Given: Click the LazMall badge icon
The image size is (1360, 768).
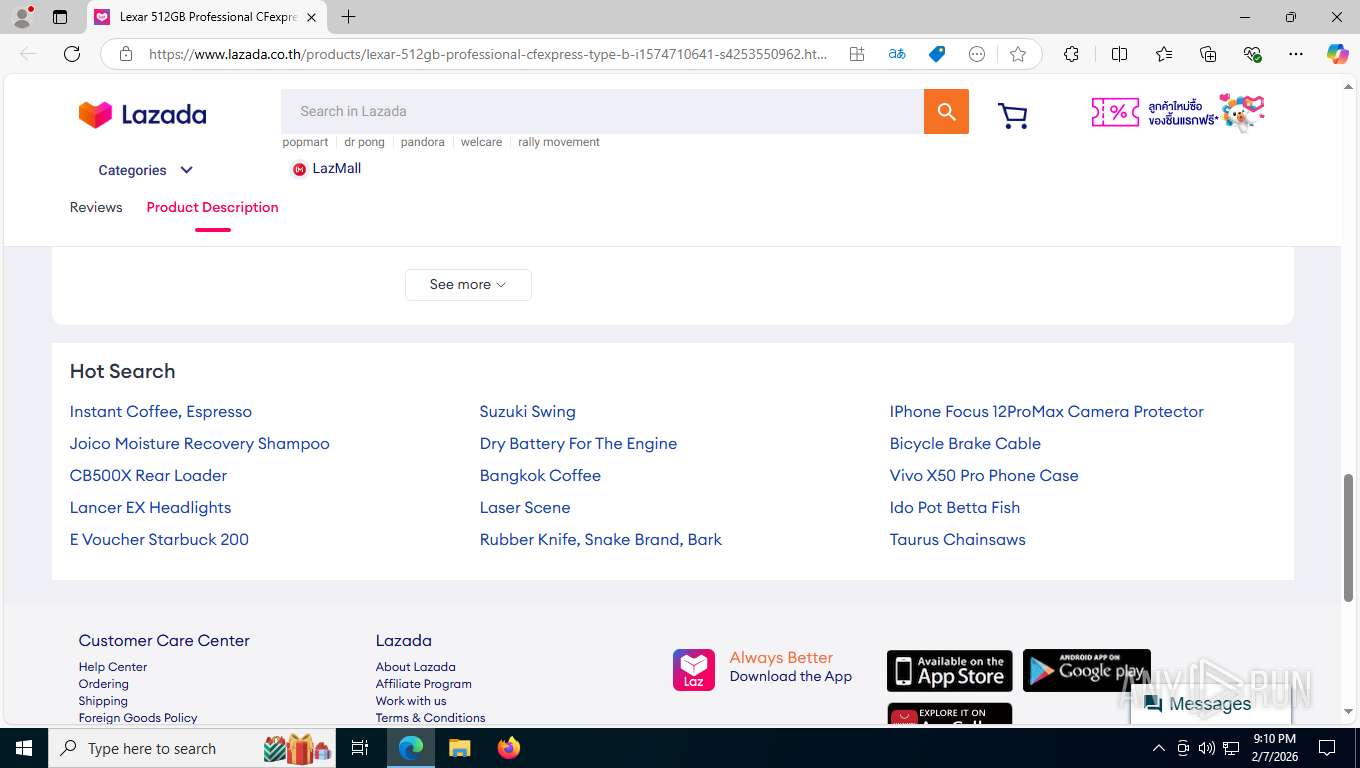Looking at the screenshot, I should click(x=298, y=169).
